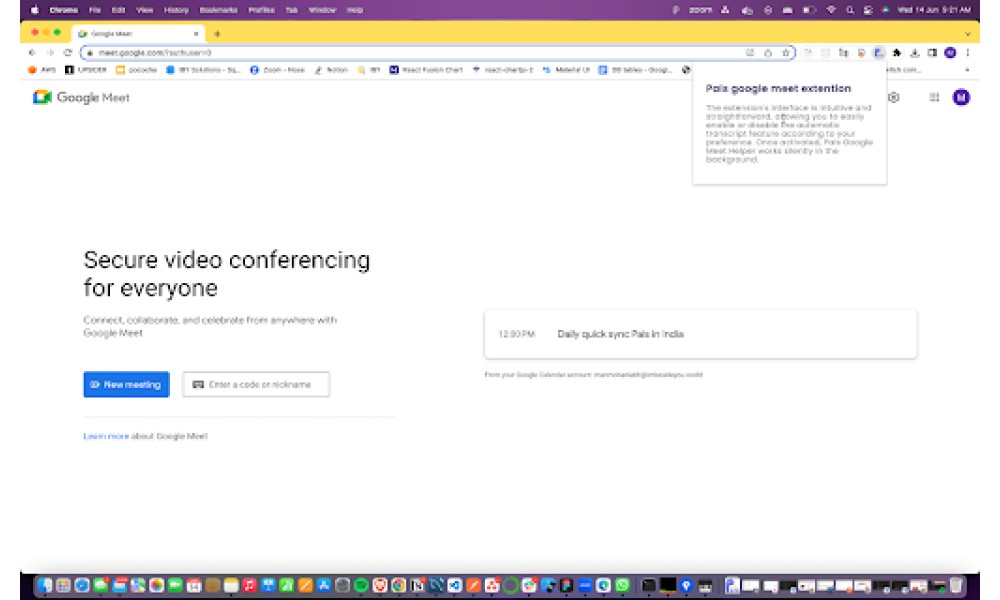This screenshot has height=600, width=1000.
Task: Open the Notion bookmark
Action: (x=331, y=70)
